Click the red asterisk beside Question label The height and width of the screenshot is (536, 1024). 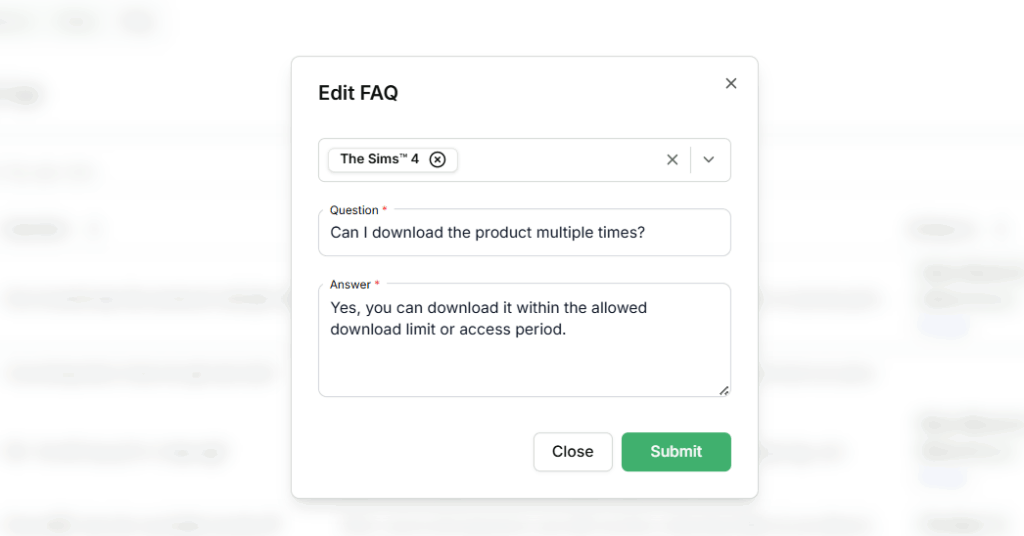[385, 210]
